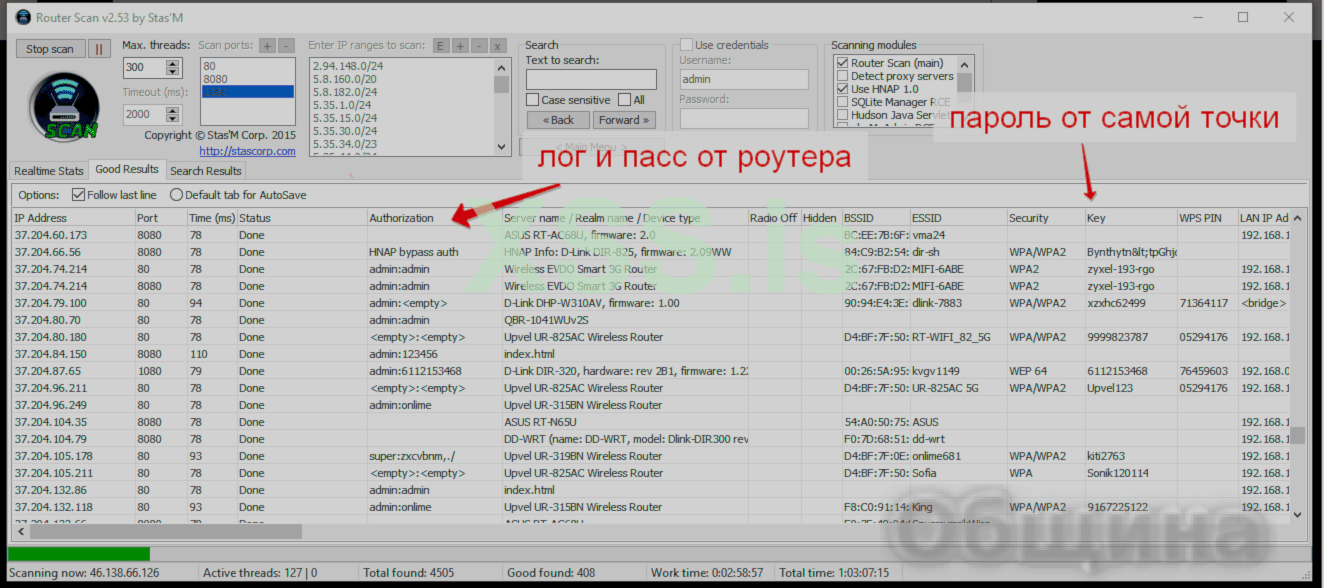Pause scanning with the pause icon
The height and width of the screenshot is (588, 1324).
(x=99, y=49)
